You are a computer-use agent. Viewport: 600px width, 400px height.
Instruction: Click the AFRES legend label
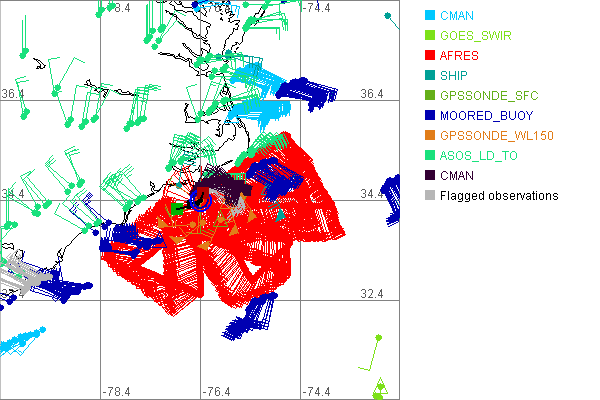pos(459,56)
